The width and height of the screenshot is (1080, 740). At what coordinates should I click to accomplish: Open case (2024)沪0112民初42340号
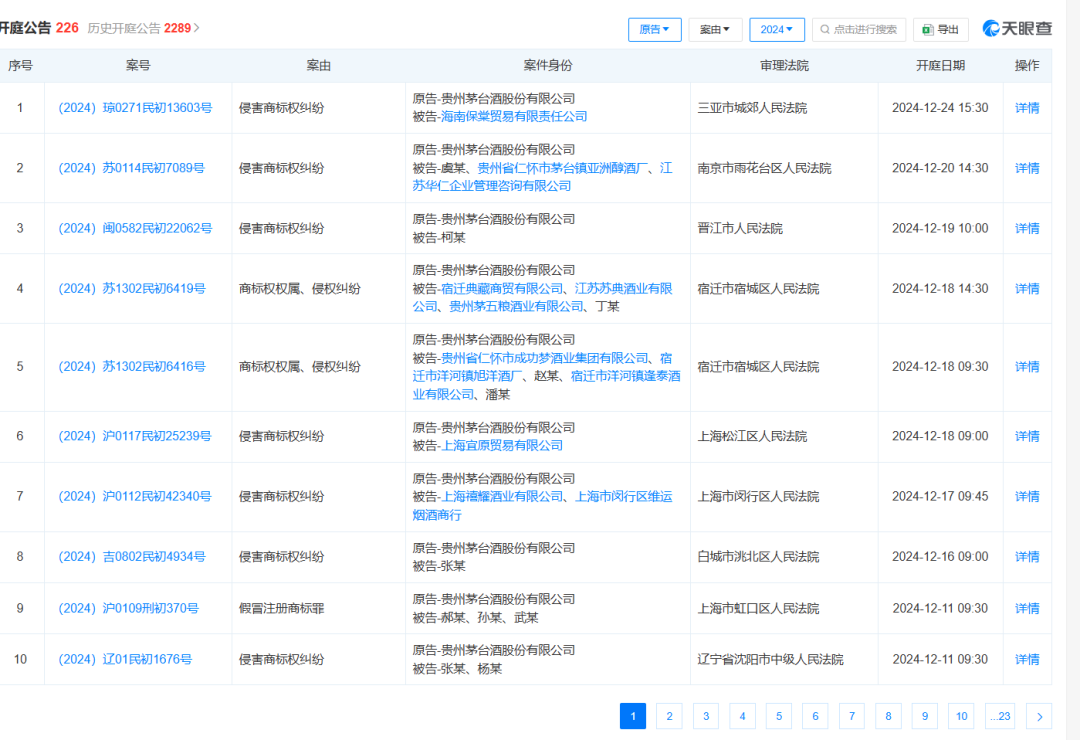135,496
